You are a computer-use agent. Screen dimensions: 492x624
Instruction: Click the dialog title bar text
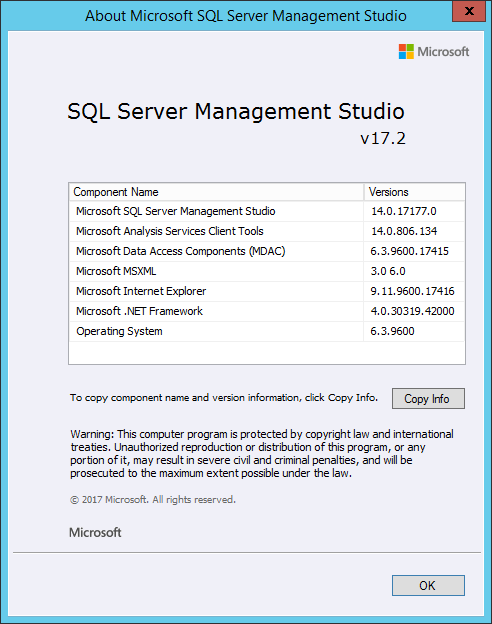pos(246,16)
